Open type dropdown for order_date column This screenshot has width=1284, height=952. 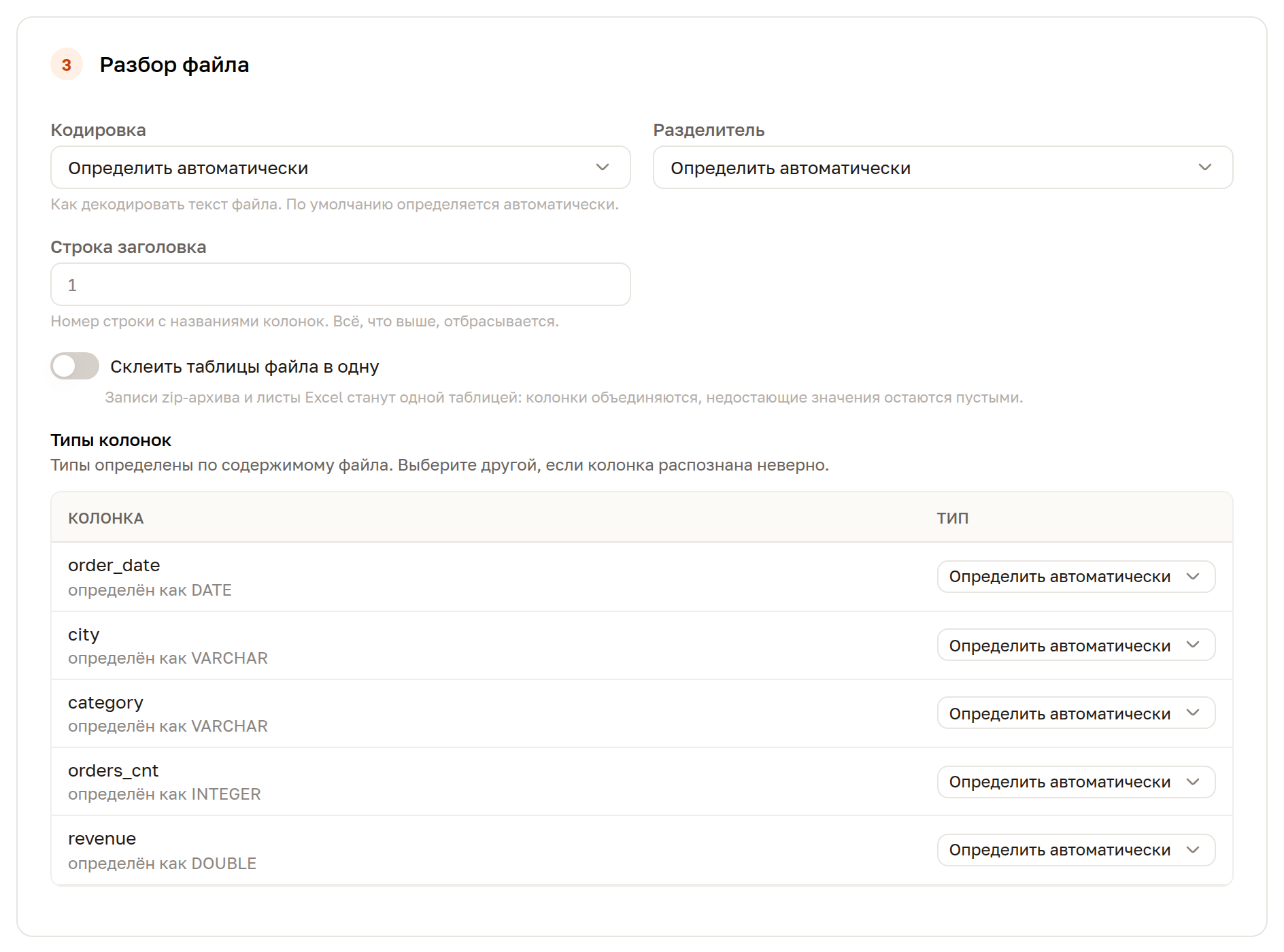click(x=1076, y=577)
